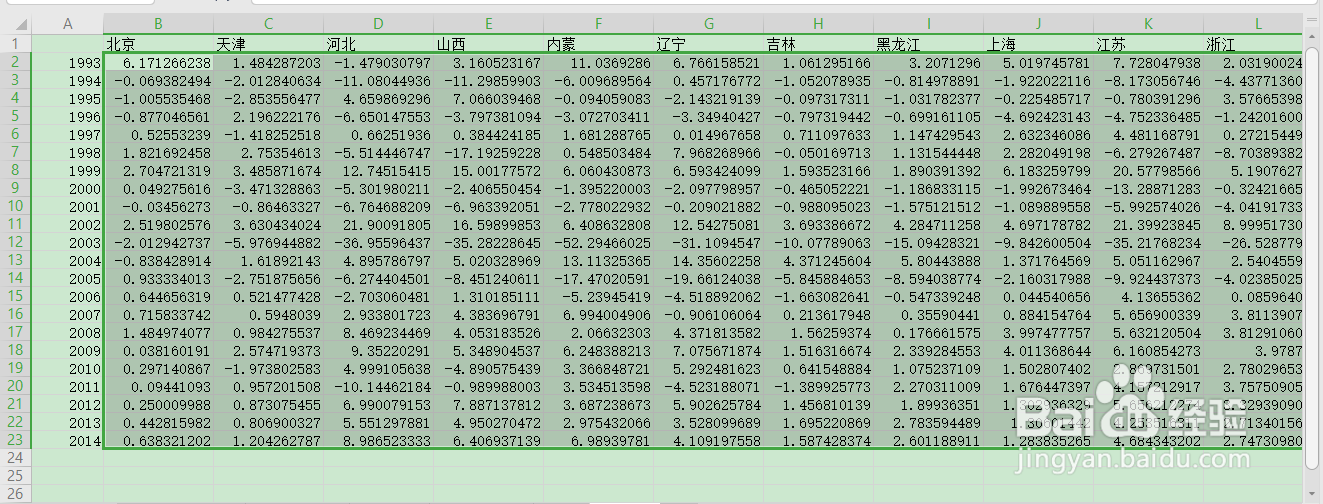Click cell with value -15.09428321
The height and width of the screenshot is (504, 1323).
tap(928, 242)
